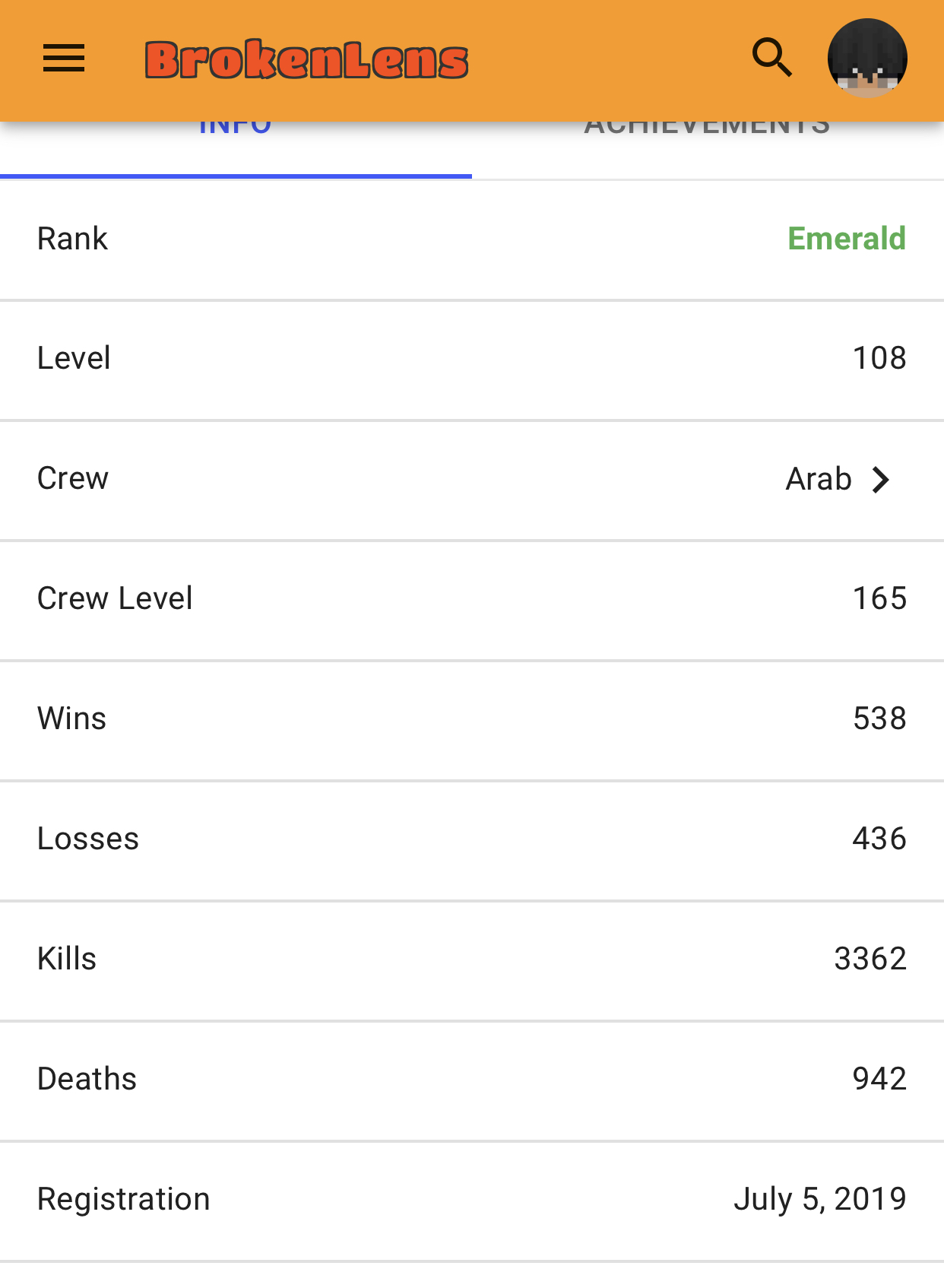
Task: Click the Kills row value 3362
Action: tap(870, 959)
